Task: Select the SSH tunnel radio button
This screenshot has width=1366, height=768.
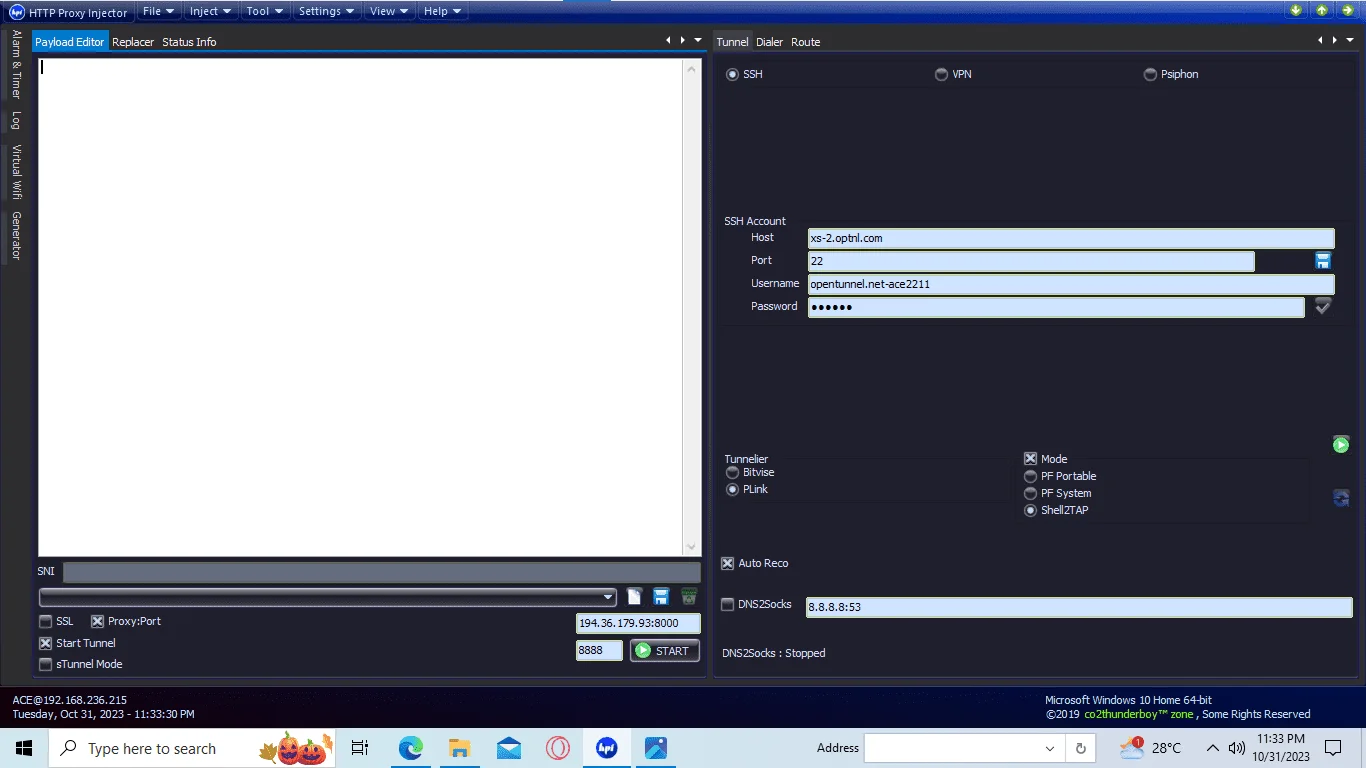Action: click(x=732, y=74)
